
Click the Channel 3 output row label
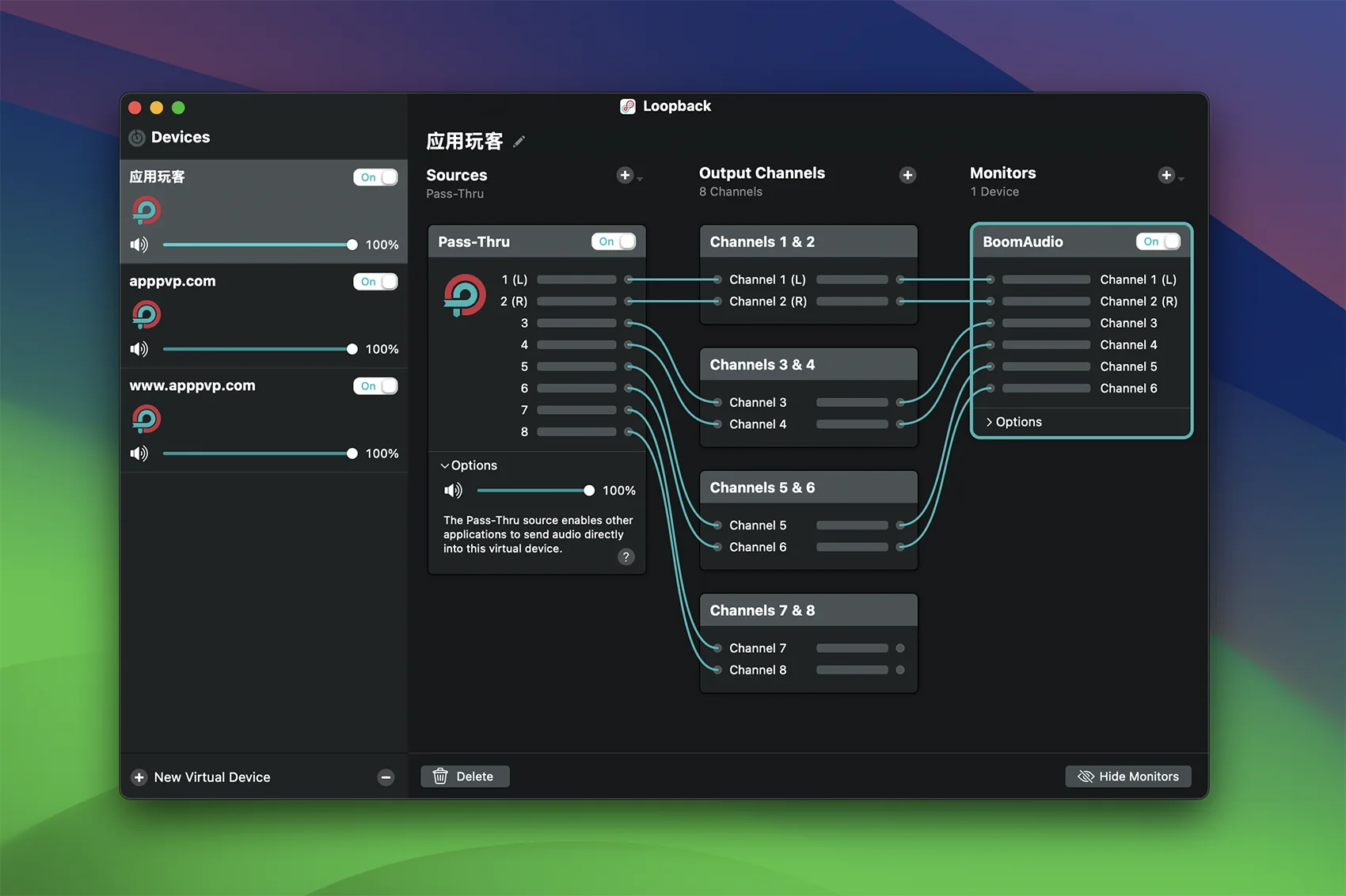click(758, 402)
